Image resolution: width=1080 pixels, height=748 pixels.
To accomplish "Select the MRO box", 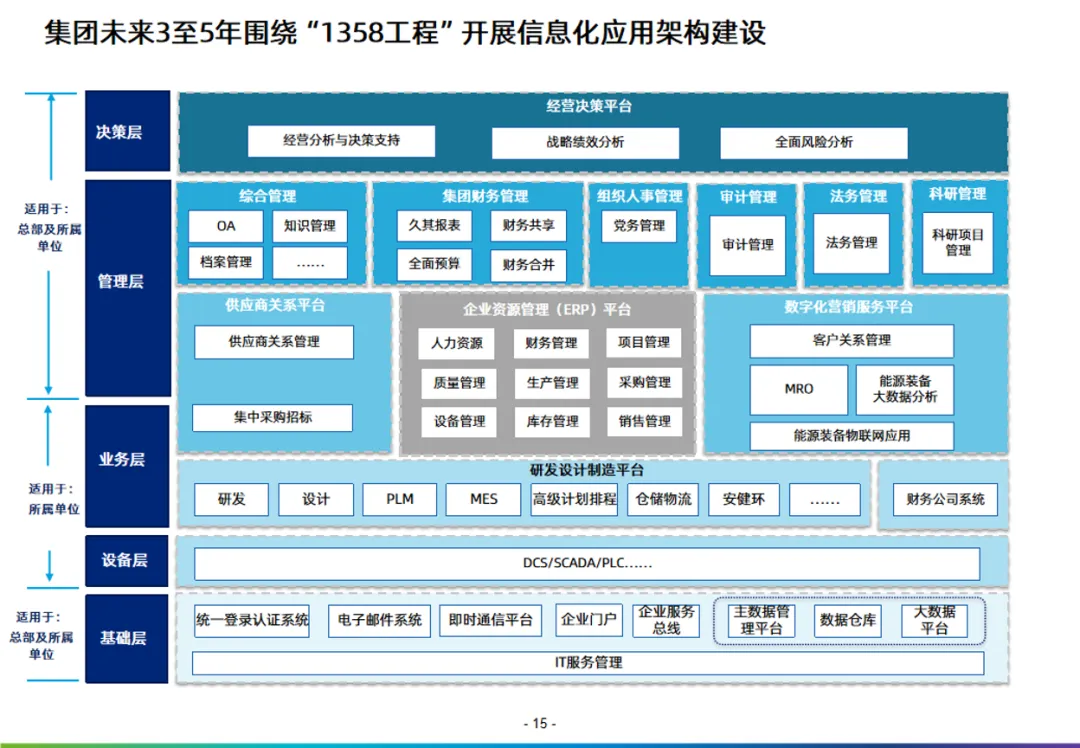I will click(799, 389).
